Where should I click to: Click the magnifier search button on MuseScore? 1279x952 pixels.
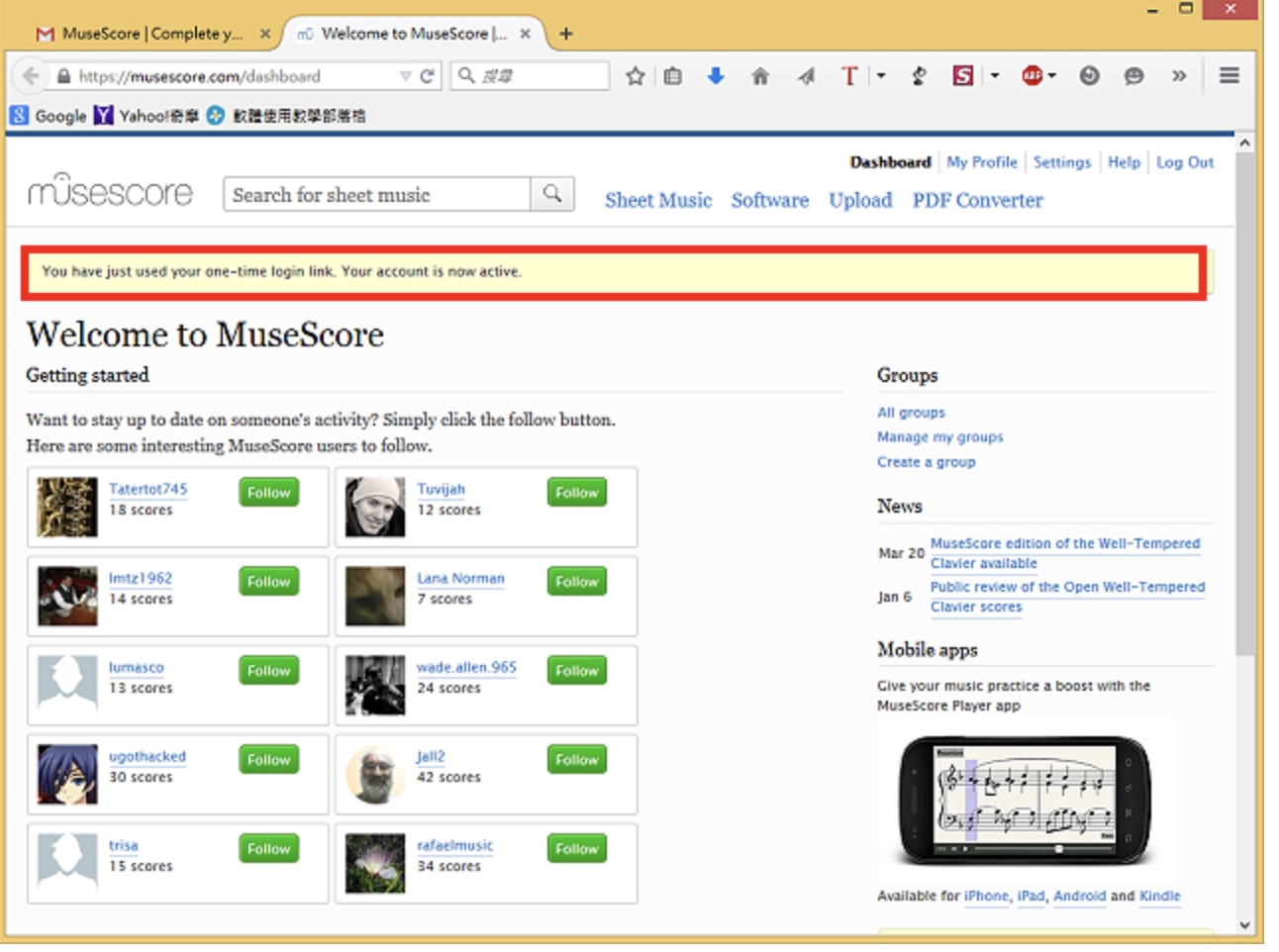pos(552,195)
